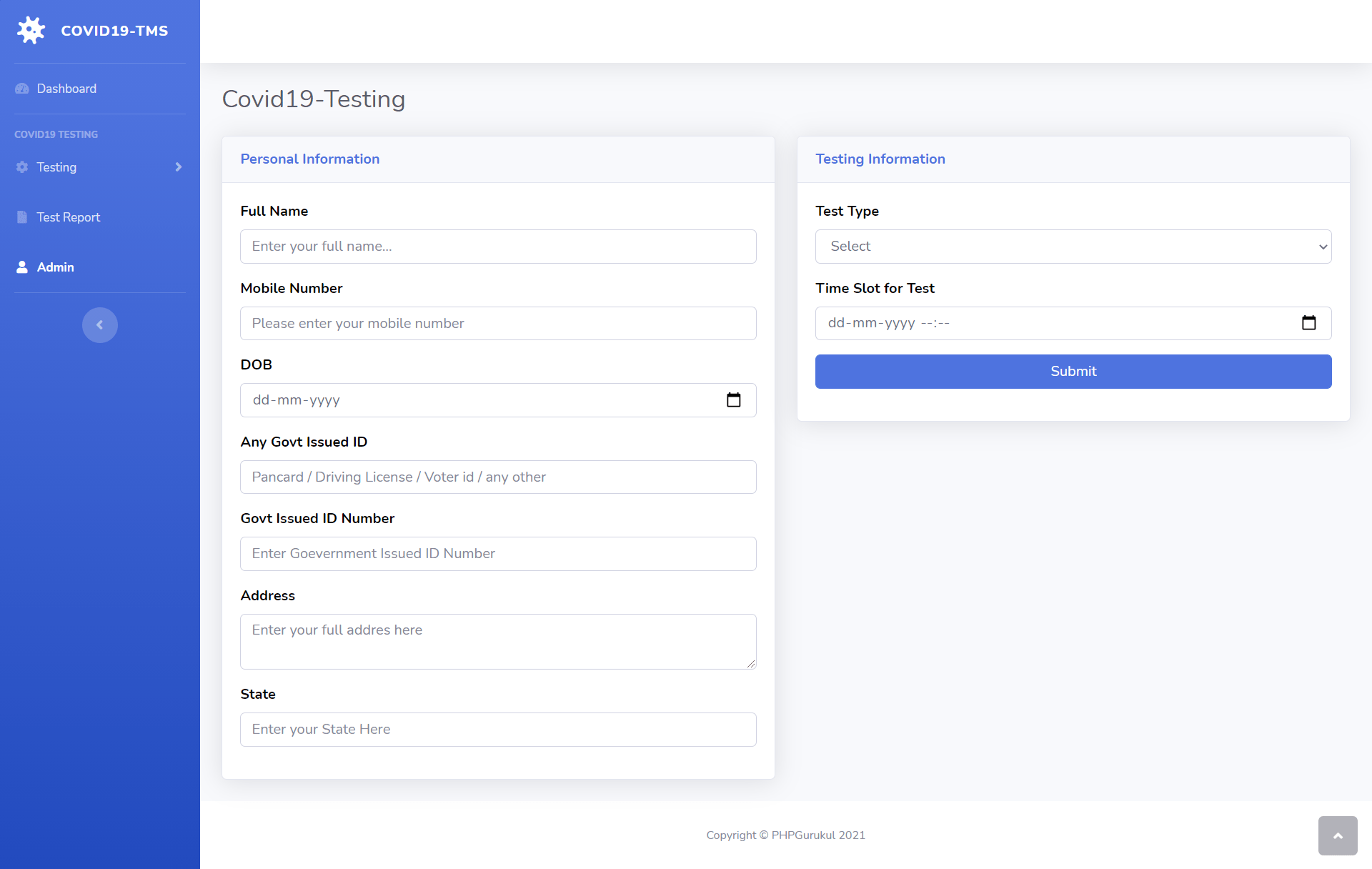Open the DOB calendar picker icon
Screen dimensions: 1372x869
pos(733,399)
